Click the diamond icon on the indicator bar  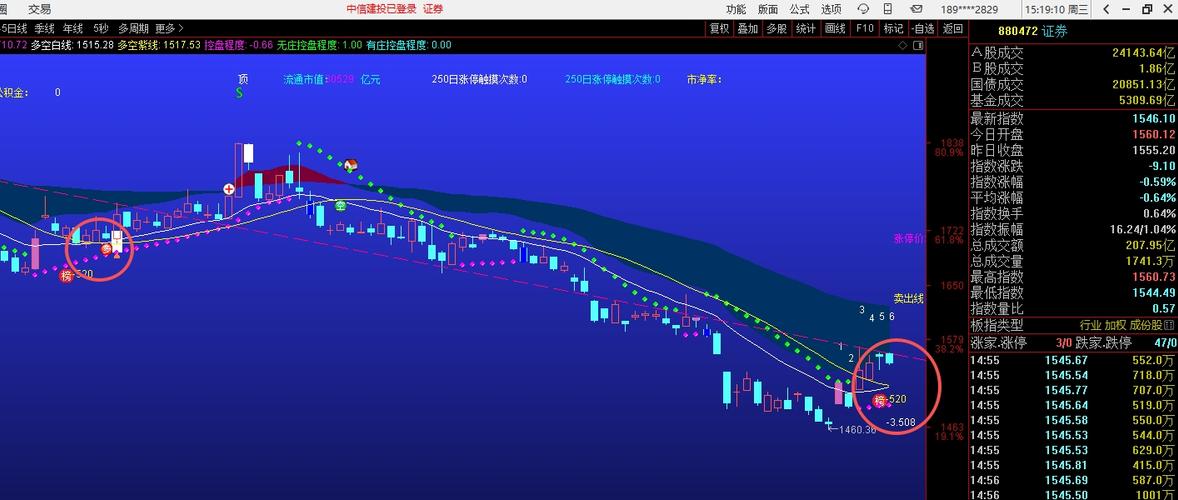pos(903,45)
